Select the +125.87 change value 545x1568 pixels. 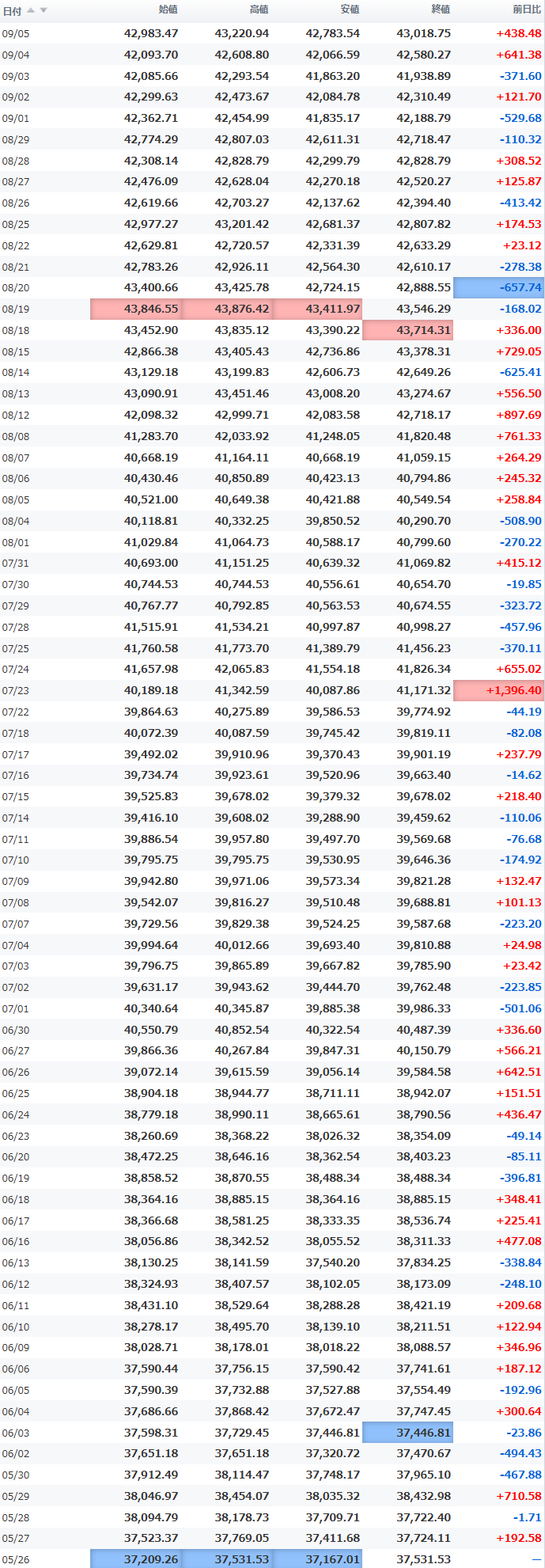pos(519,182)
